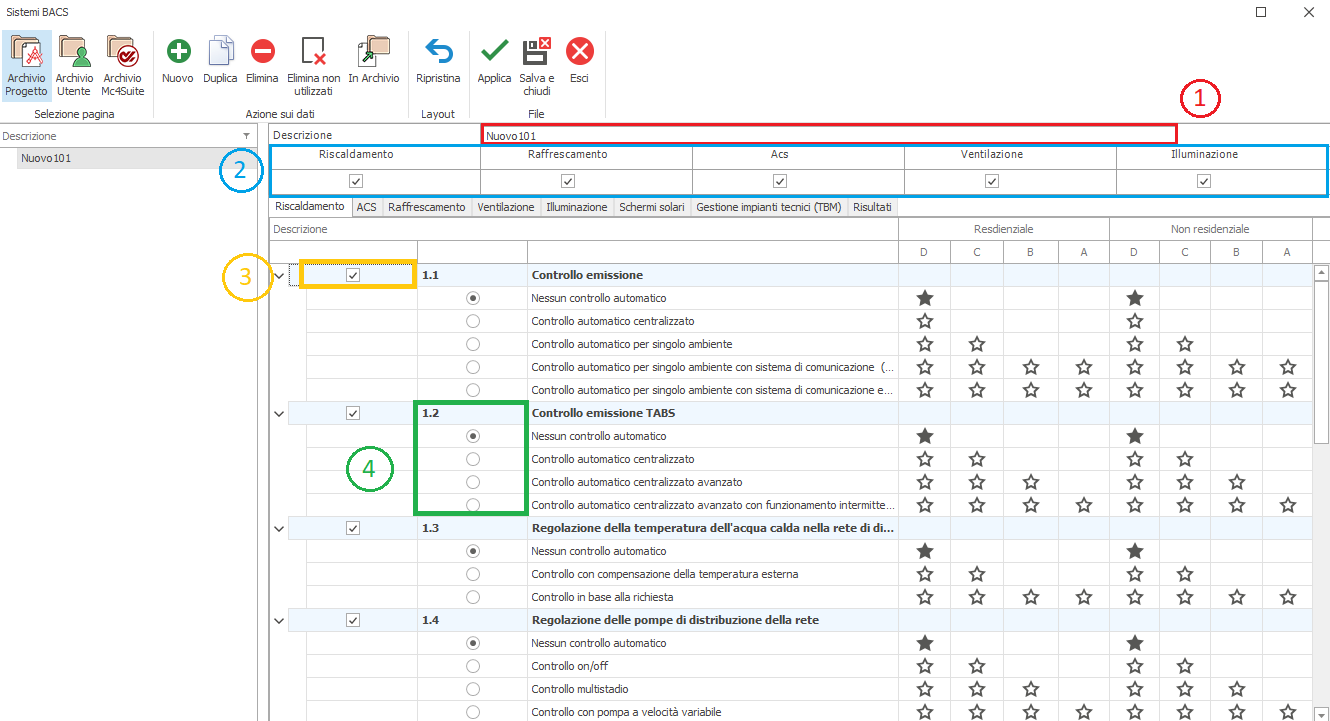Restore layout with the Ripristina icon

click(438, 53)
